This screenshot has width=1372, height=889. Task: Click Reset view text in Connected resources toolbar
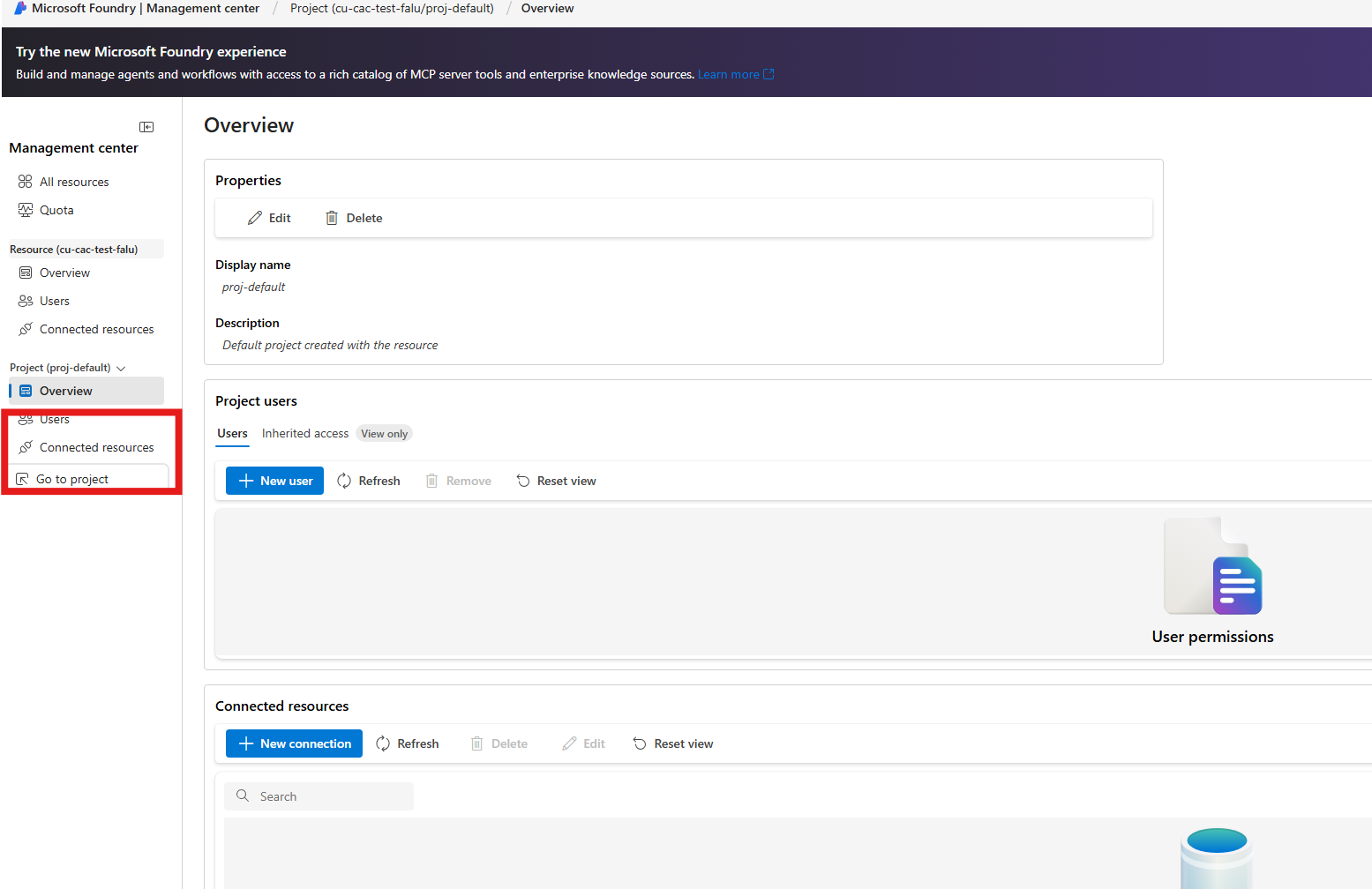click(x=684, y=743)
